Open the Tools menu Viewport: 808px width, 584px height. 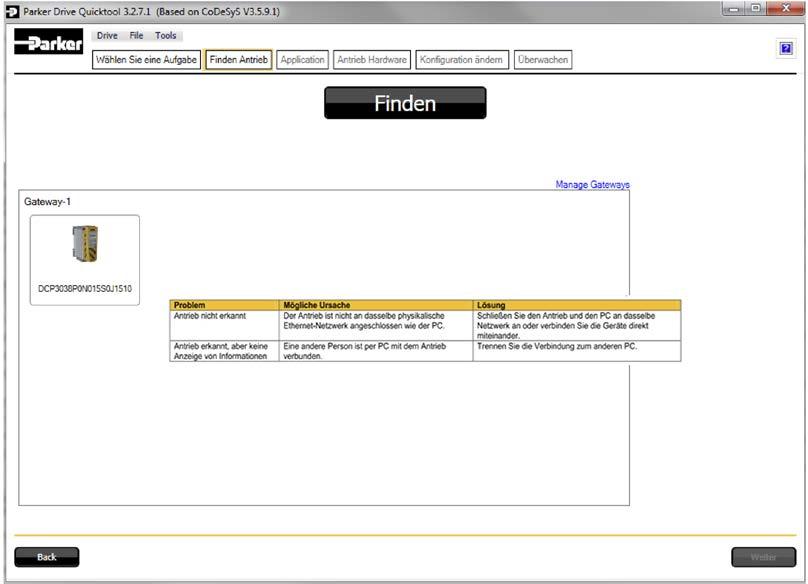click(165, 36)
